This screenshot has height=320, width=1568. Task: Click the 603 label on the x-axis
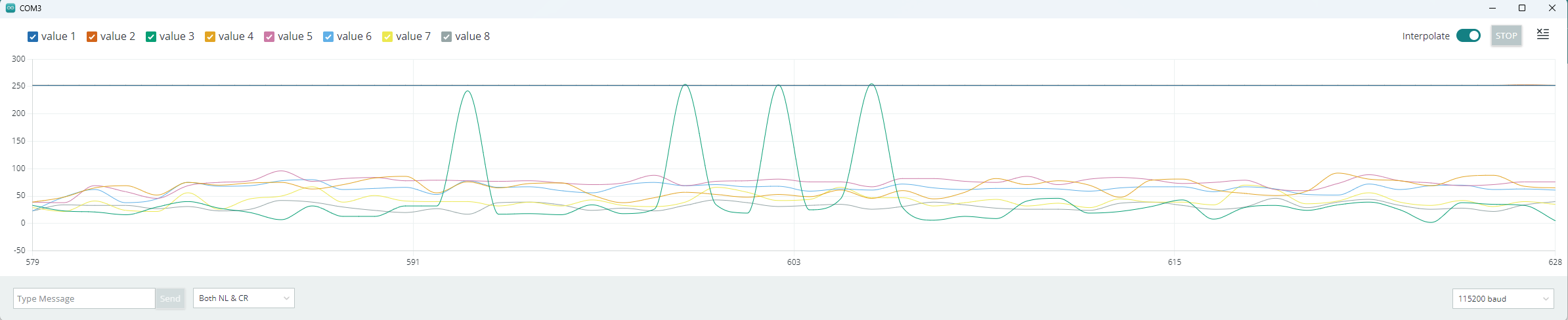point(794,262)
